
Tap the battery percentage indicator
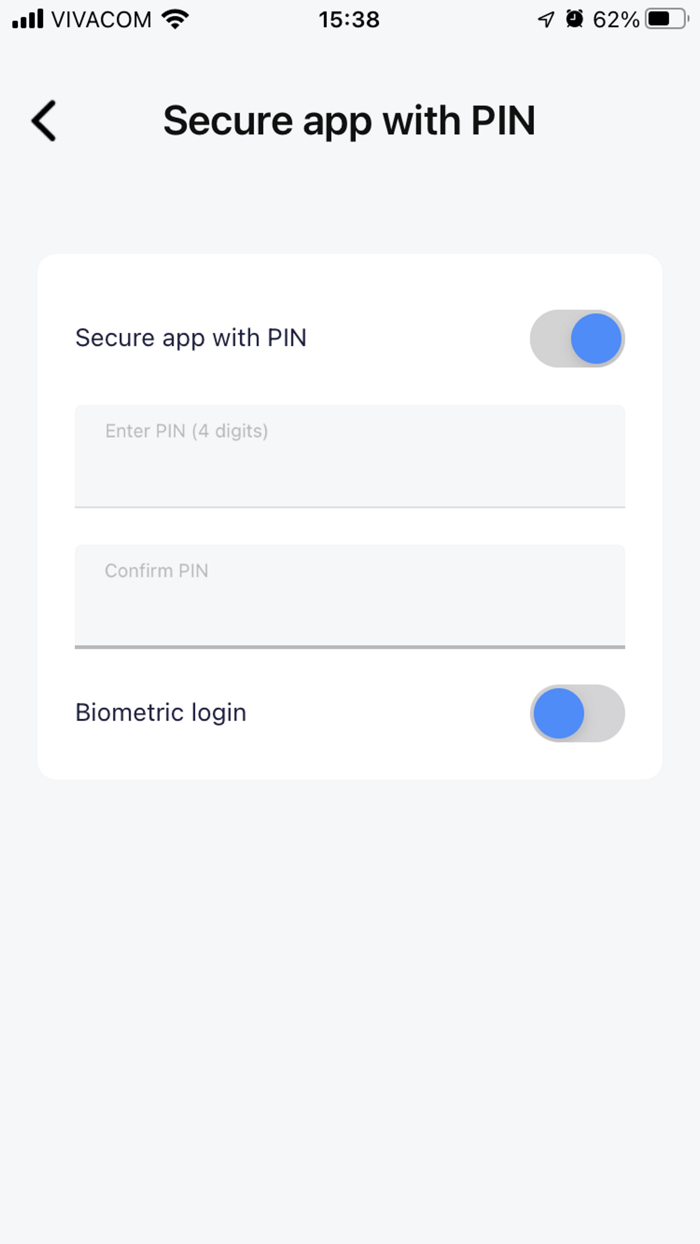[614, 18]
